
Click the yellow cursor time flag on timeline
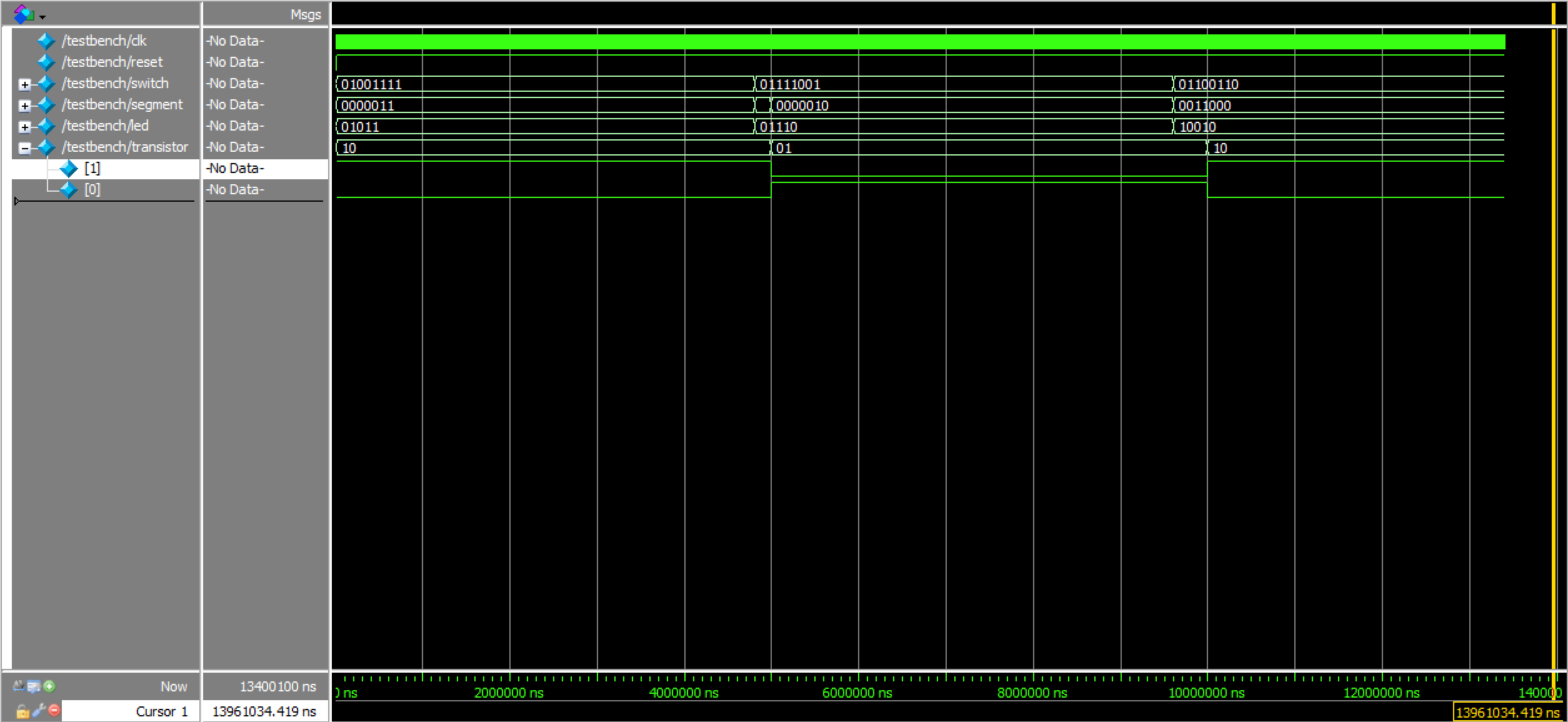(1507, 713)
